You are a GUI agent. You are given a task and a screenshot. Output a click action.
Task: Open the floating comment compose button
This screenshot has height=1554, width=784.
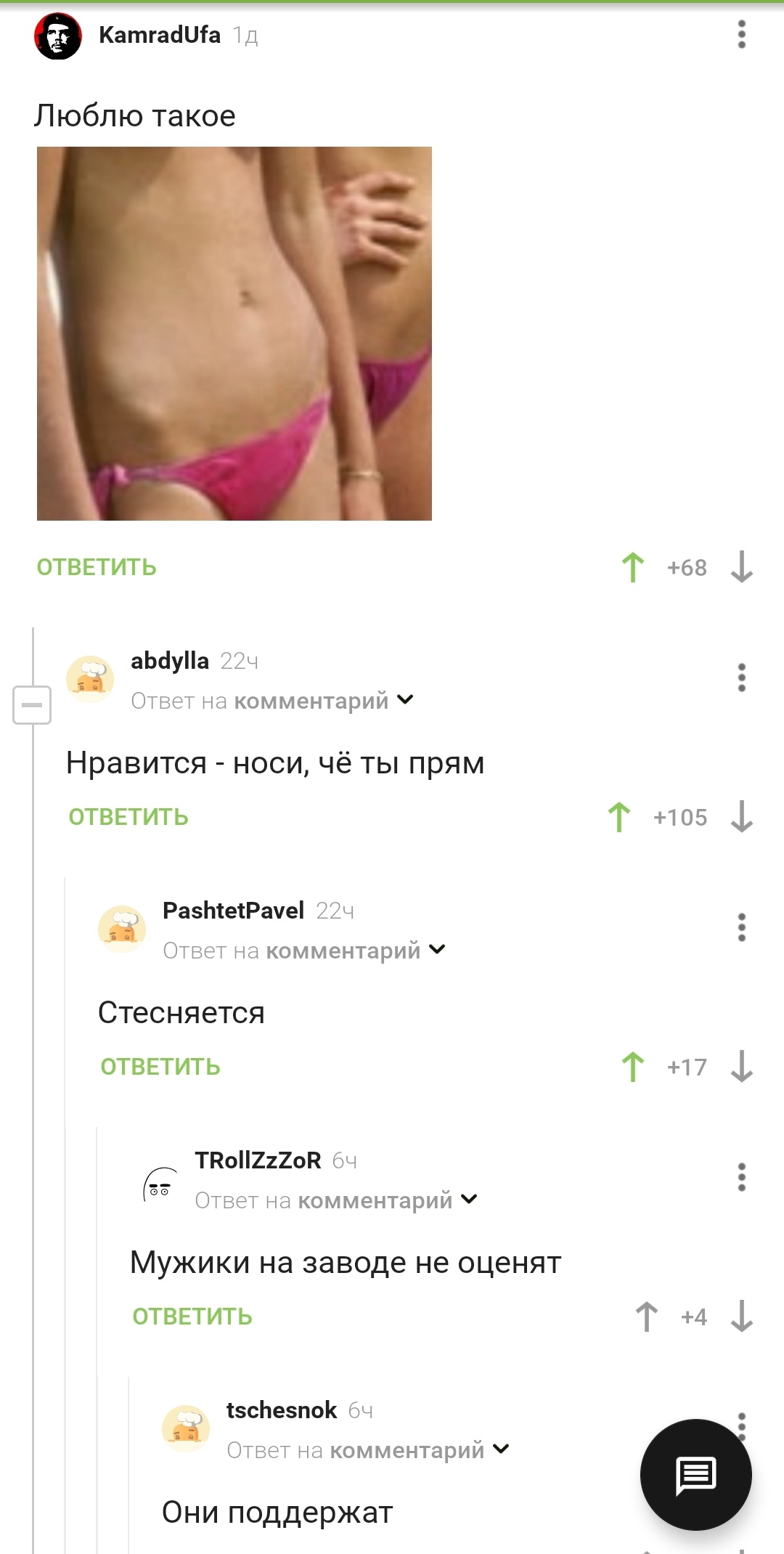[695, 1475]
